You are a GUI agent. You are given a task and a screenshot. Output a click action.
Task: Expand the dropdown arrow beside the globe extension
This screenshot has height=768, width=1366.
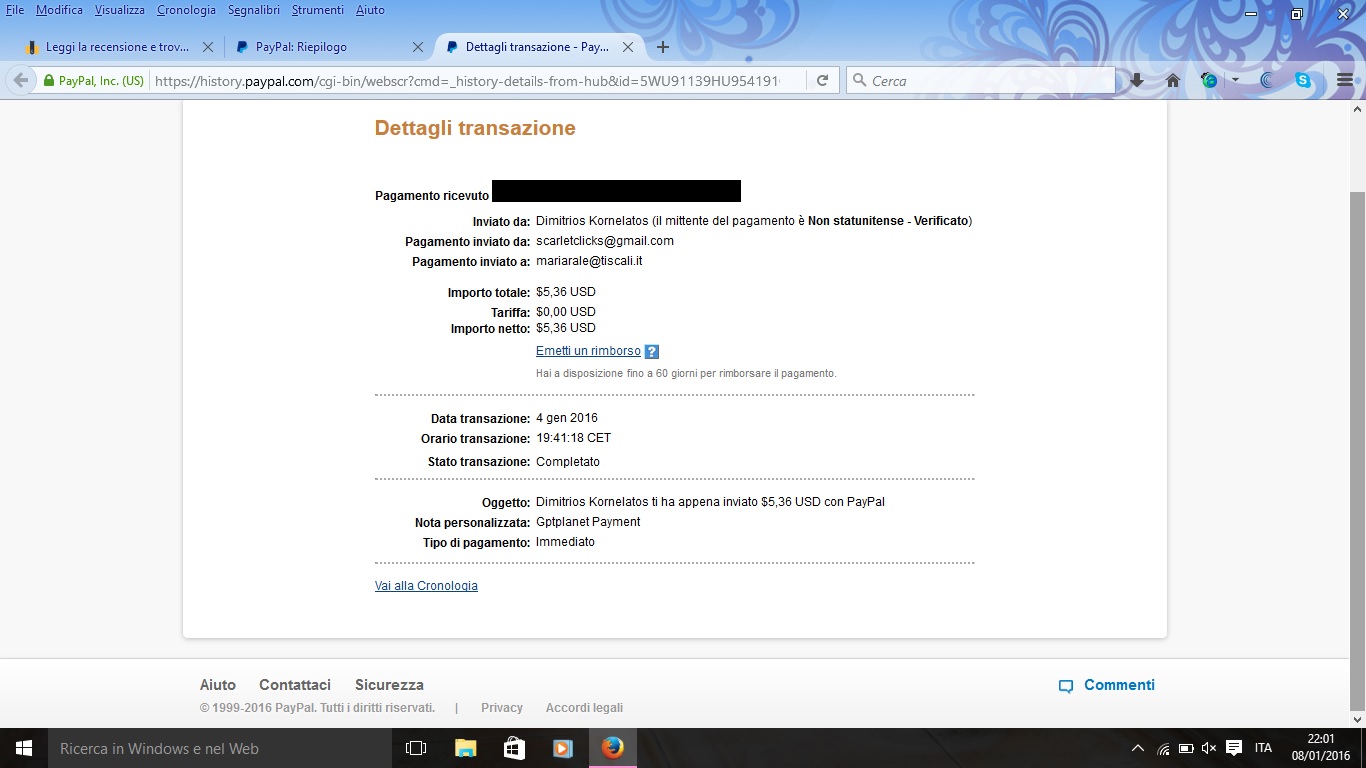(1235, 80)
